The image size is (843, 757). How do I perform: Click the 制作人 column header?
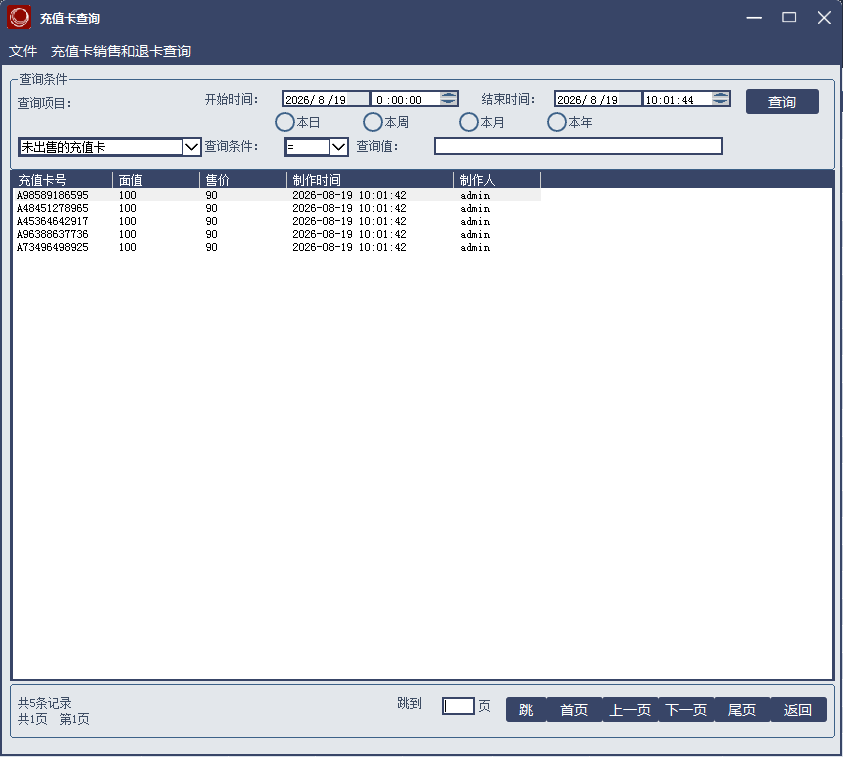[x=497, y=180]
